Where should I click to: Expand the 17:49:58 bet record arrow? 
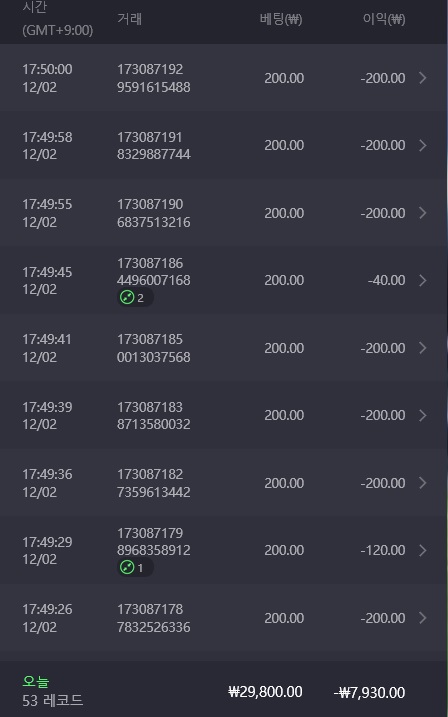pyautogui.click(x=423, y=145)
